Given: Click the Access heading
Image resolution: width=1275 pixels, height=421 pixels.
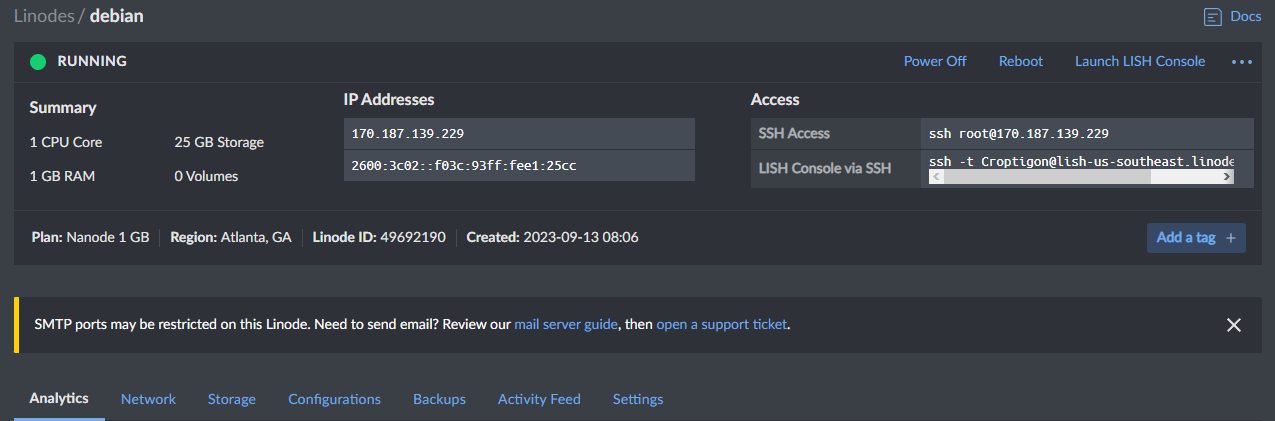Looking at the screenshot, I should pos(775,100).
